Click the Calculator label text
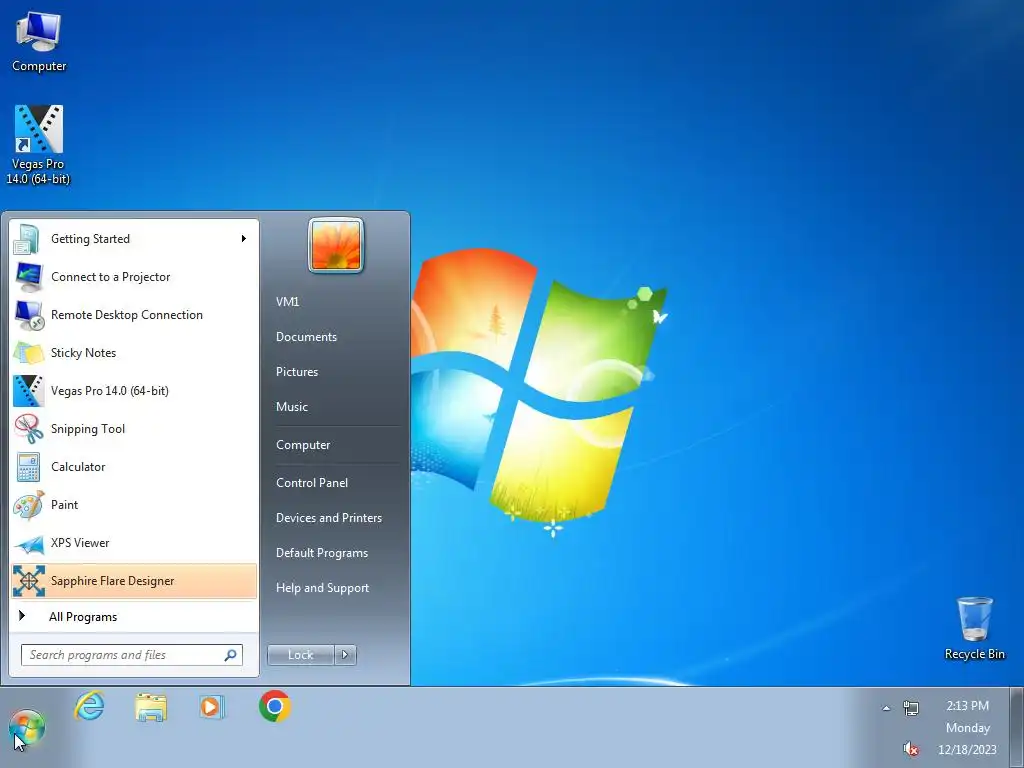Viewport: 1024px width, 768px height. coord(78,467)
